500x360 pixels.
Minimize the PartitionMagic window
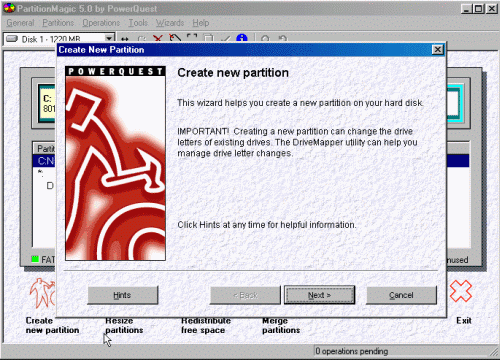click(x=467, y=8)
